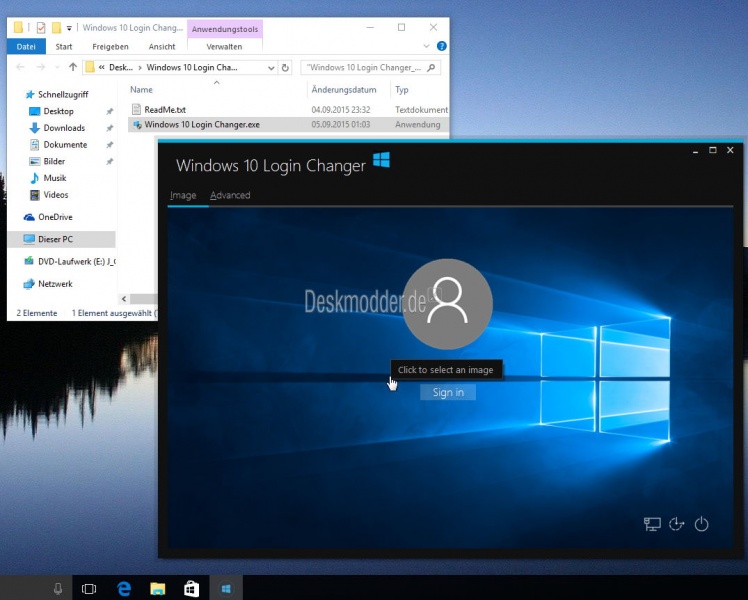The width and height of the screenshot is (748, 600).
Task: Open the Ansicht ribbon tab
Action: point(161,46)
